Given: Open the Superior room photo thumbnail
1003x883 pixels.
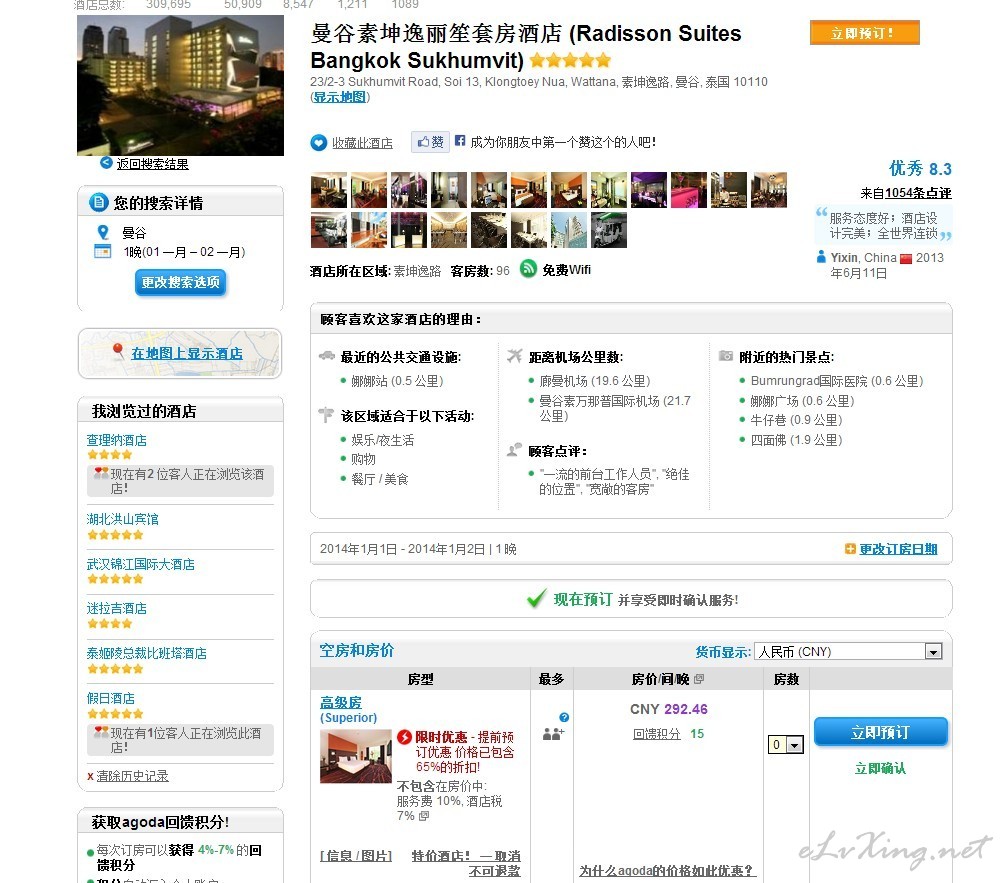Looking at the screenshot, I should pyautogui.click(x=356, y=756).
